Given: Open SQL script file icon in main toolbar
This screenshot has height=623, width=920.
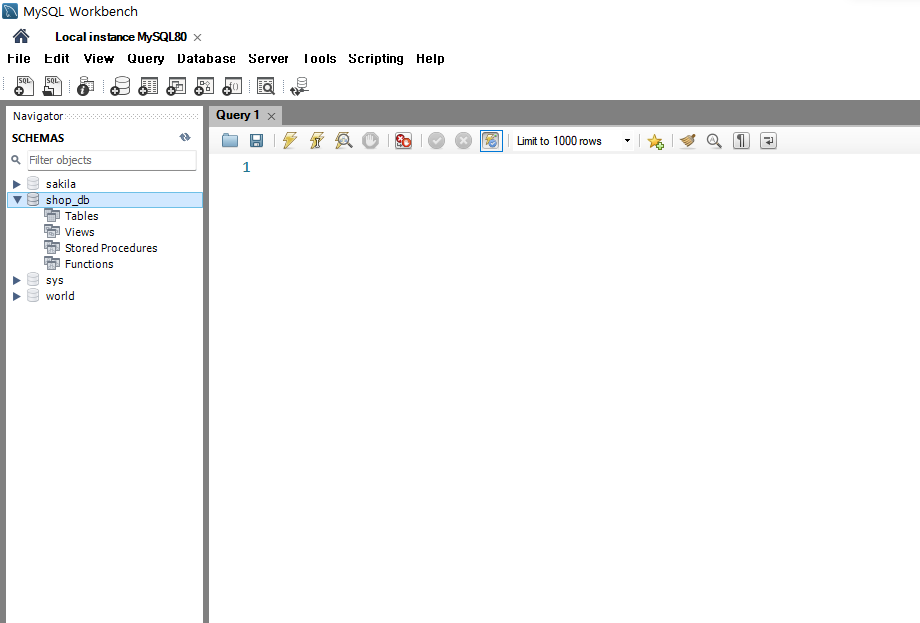Looking at the screenshot, I should [x=52, y=86].
